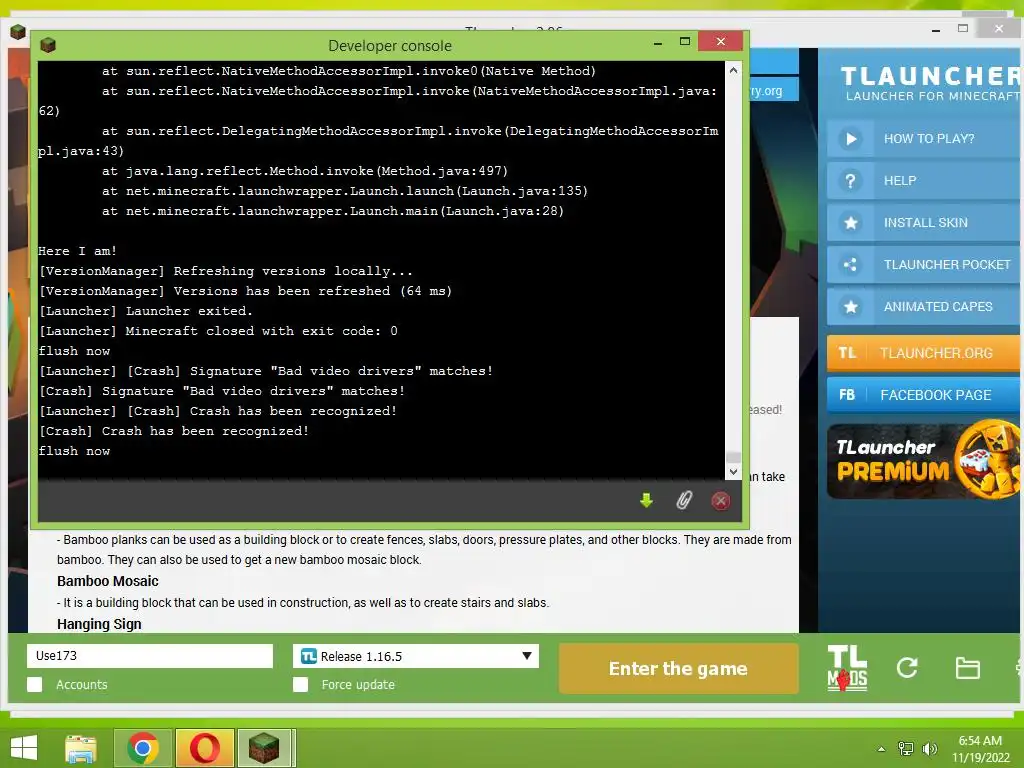1024x768 pixels.
Task: Click 'Minecraft closed with exit code: 0' line
Action: click(x=261, y=331)
